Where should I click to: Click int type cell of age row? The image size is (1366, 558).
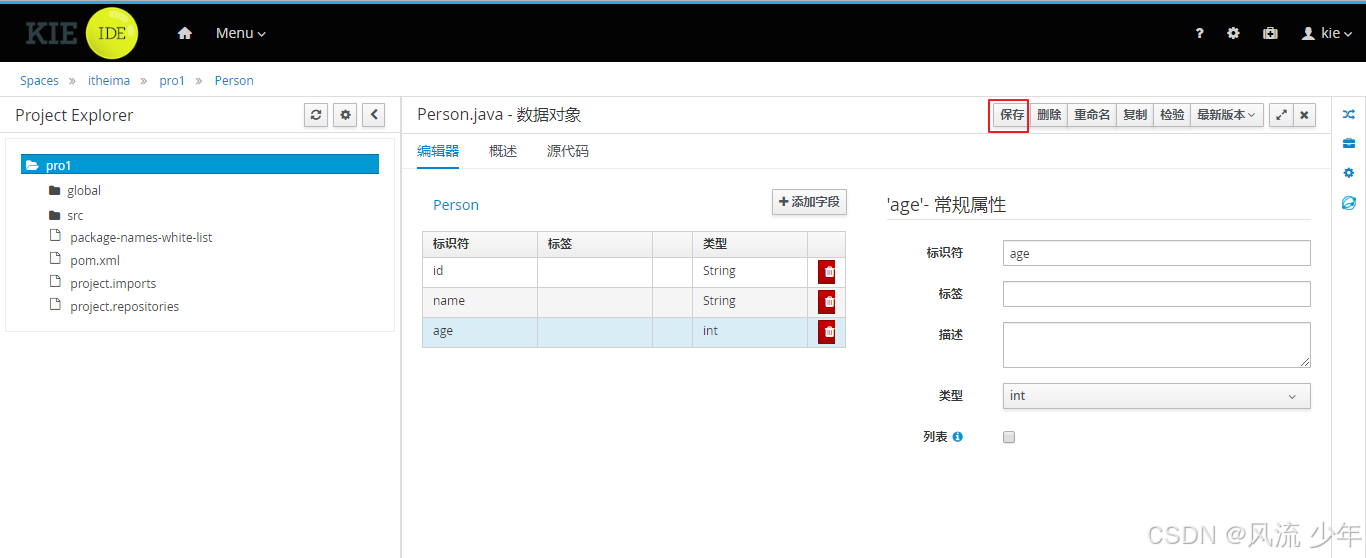pos(749,332)
